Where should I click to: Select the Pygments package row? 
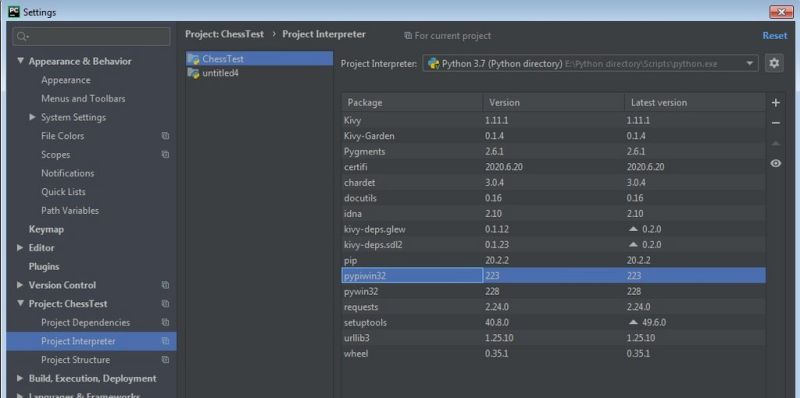[x=554, y=152]
